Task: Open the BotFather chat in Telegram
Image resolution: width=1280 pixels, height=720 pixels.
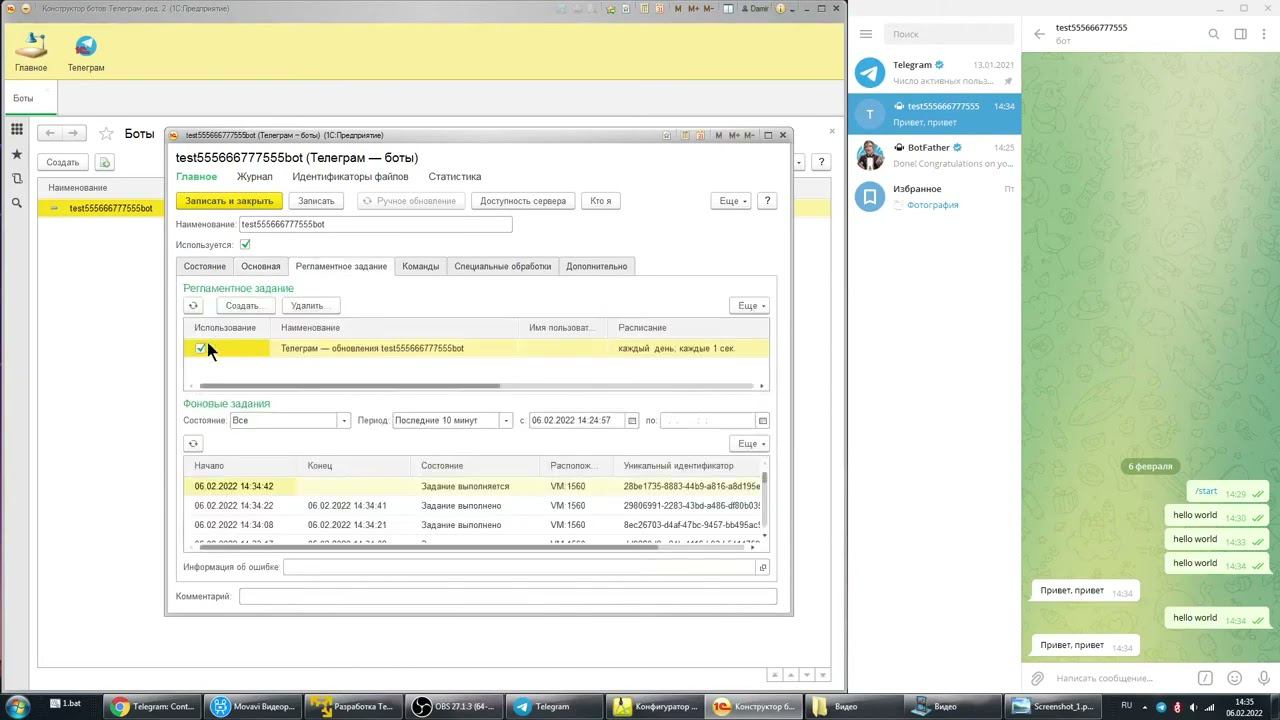Action: [x=934, y=155]
